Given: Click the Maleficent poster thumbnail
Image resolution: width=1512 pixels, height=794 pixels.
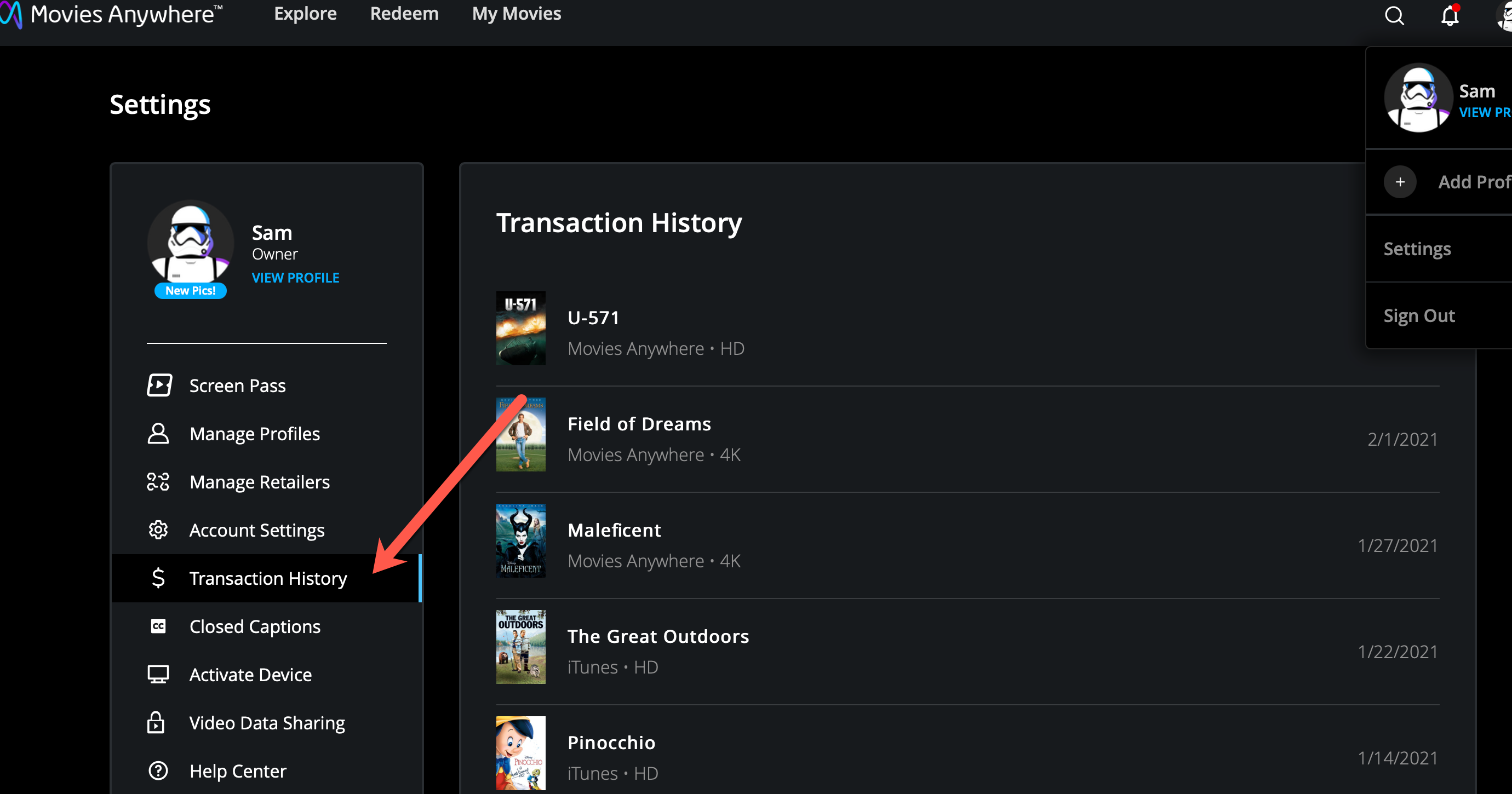Looking at the screenshot, I should coord(520,540).
